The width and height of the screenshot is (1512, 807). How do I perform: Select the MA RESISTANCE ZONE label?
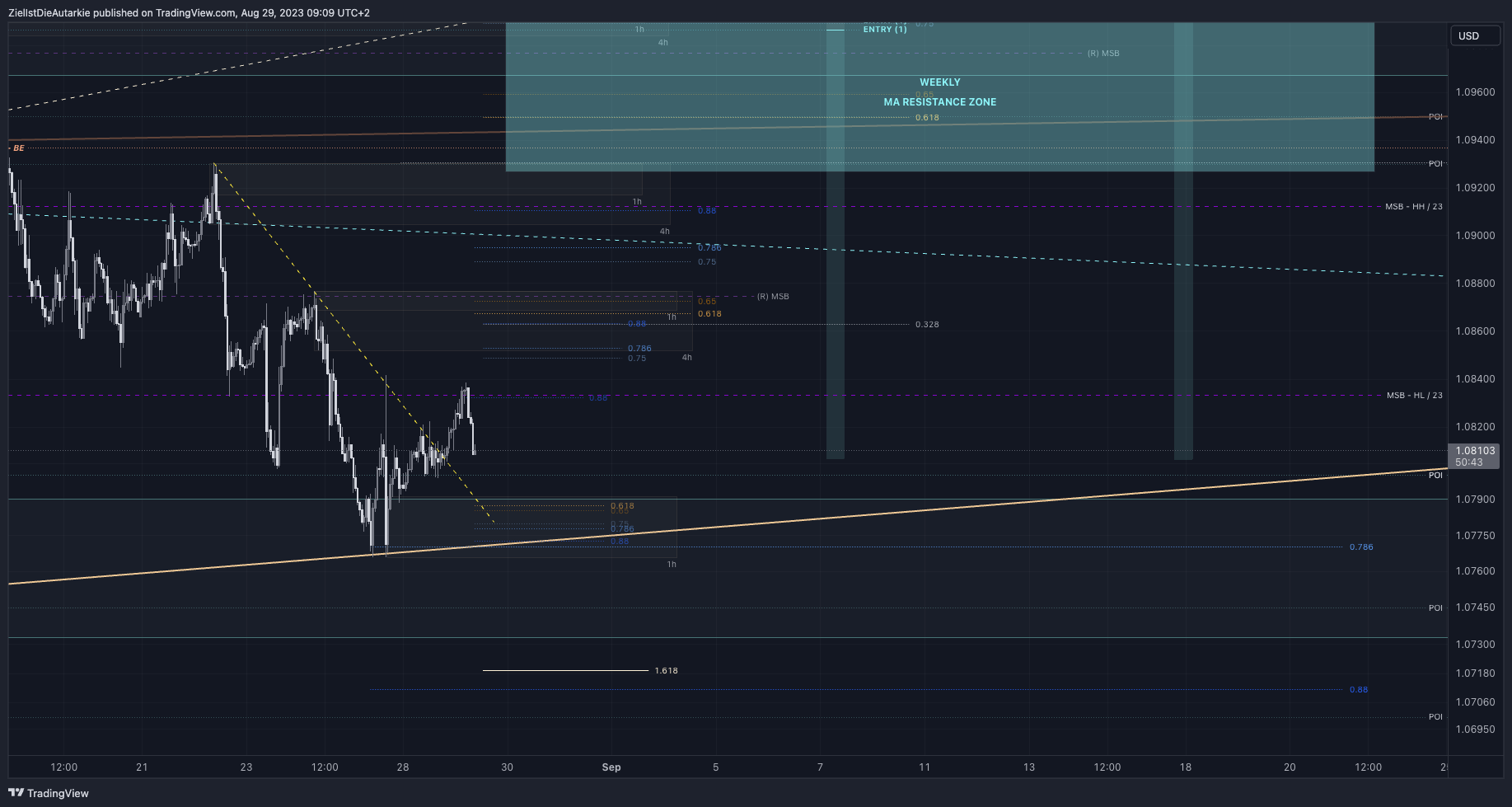click(x=940, y=102)
